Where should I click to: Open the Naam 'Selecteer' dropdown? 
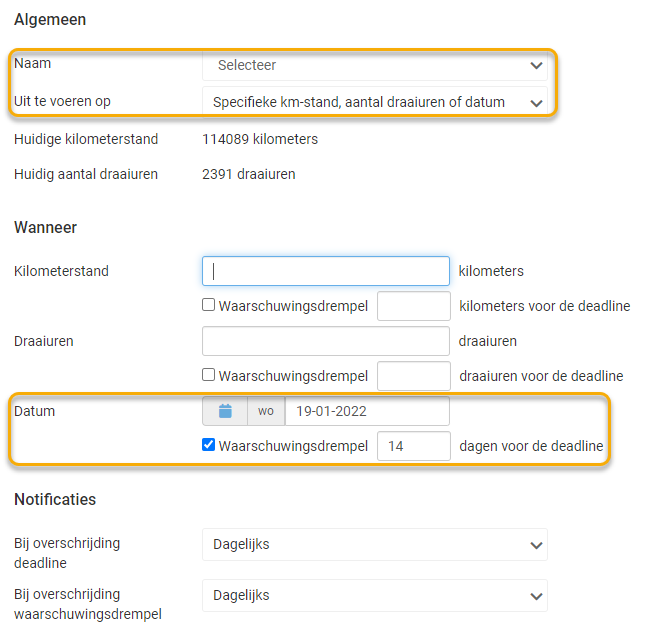[375, 66]
